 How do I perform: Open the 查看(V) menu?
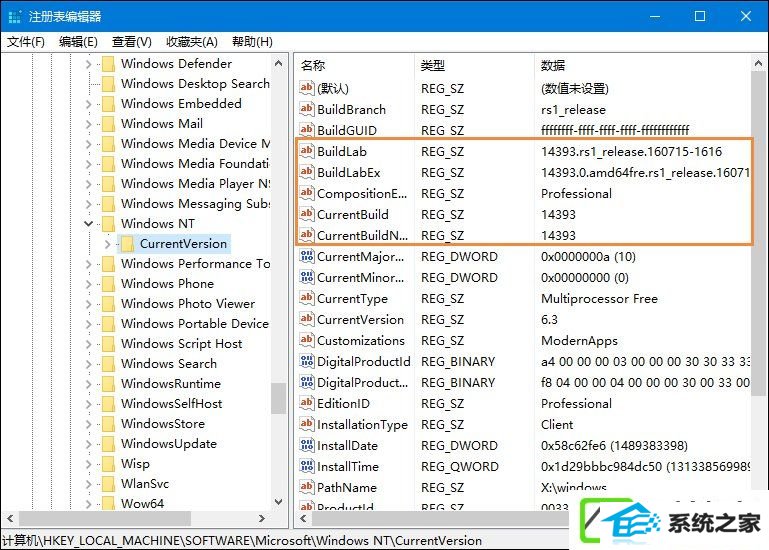pos(131,42)
